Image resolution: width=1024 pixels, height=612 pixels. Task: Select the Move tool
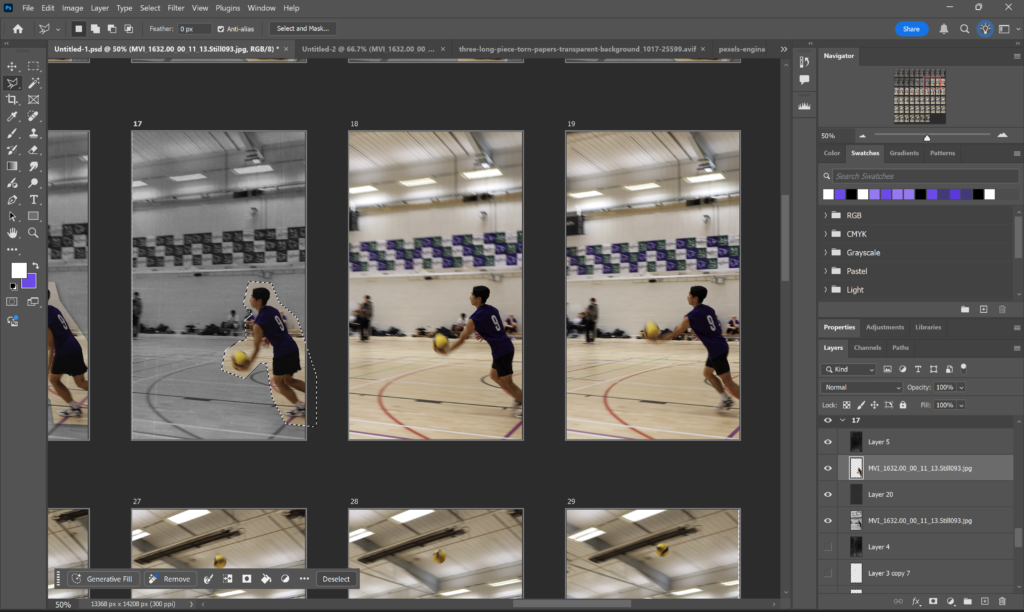pyautogui.click(x=12, y=66)
